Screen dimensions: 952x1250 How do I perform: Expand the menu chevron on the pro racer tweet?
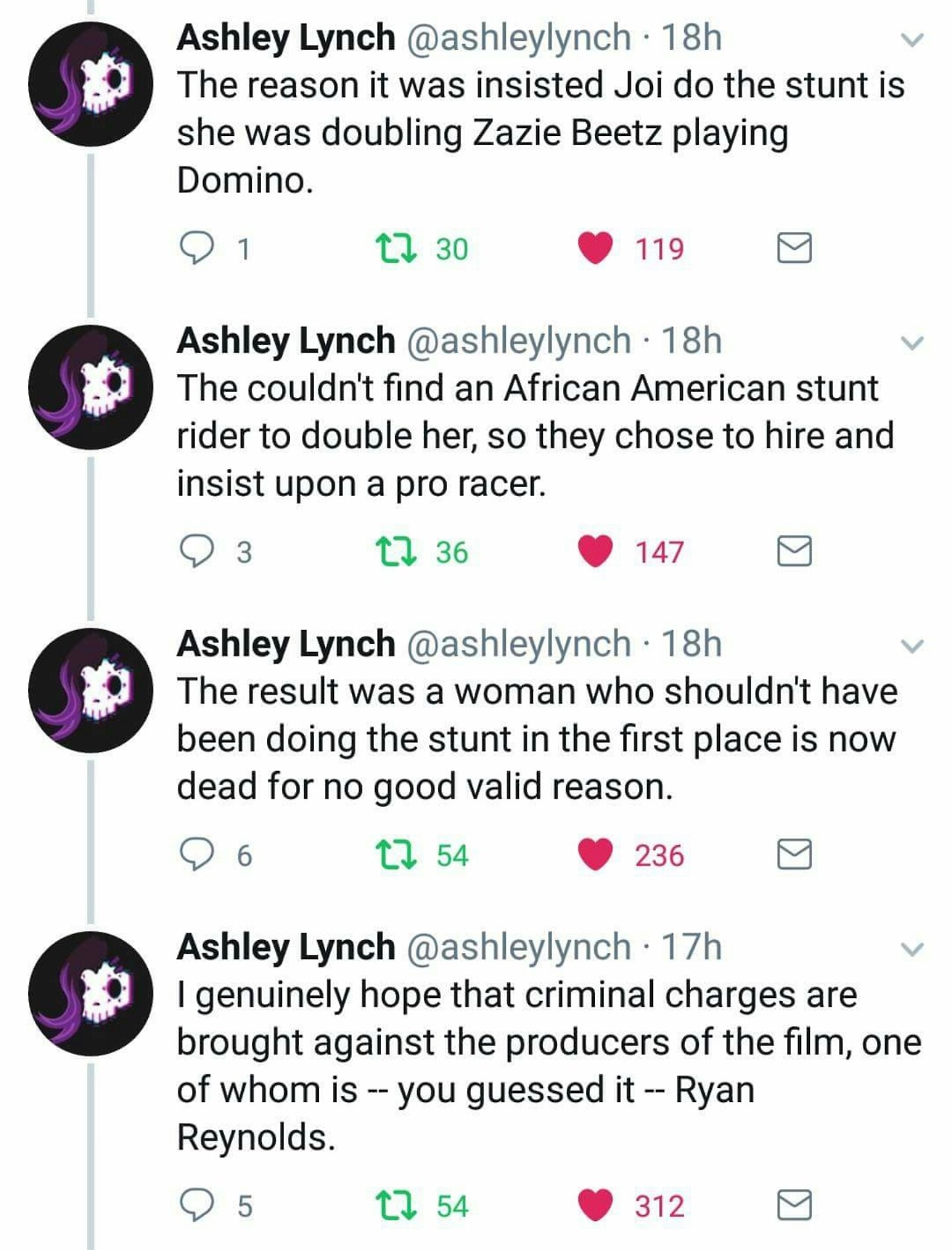(x=912, y=343)
